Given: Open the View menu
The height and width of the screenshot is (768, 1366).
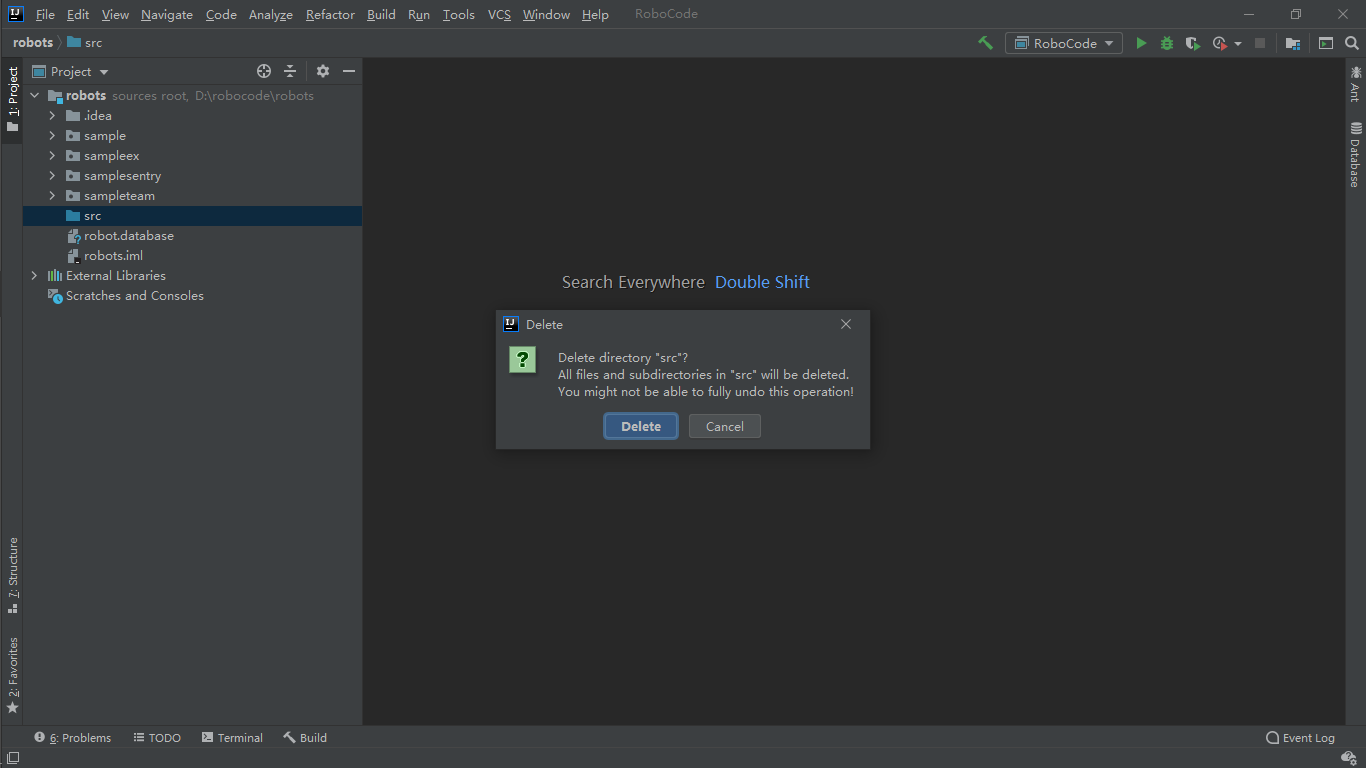Looking at the screenshot, I should (x=115, y=14).
